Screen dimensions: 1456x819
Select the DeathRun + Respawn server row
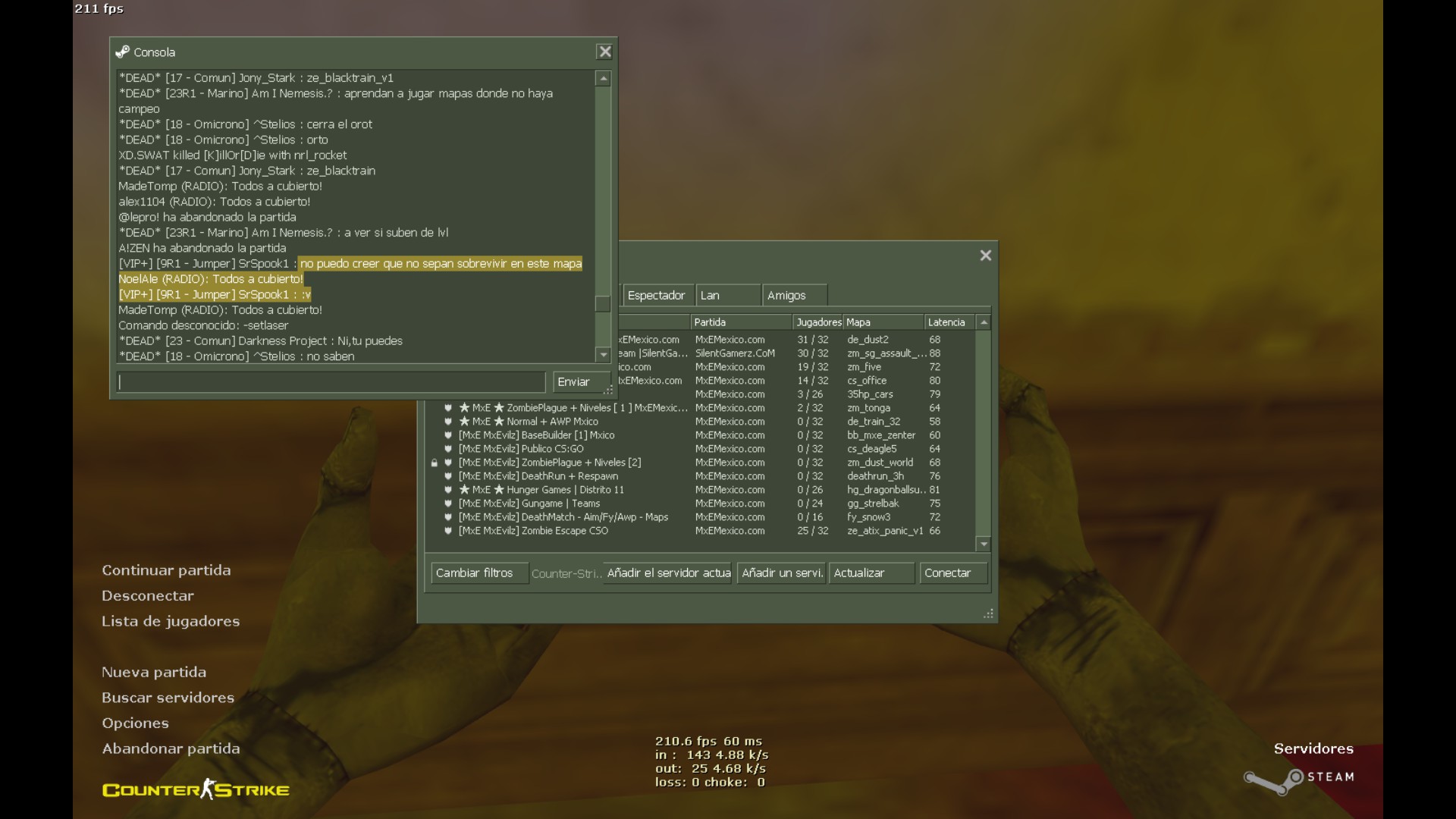[701, 476]
